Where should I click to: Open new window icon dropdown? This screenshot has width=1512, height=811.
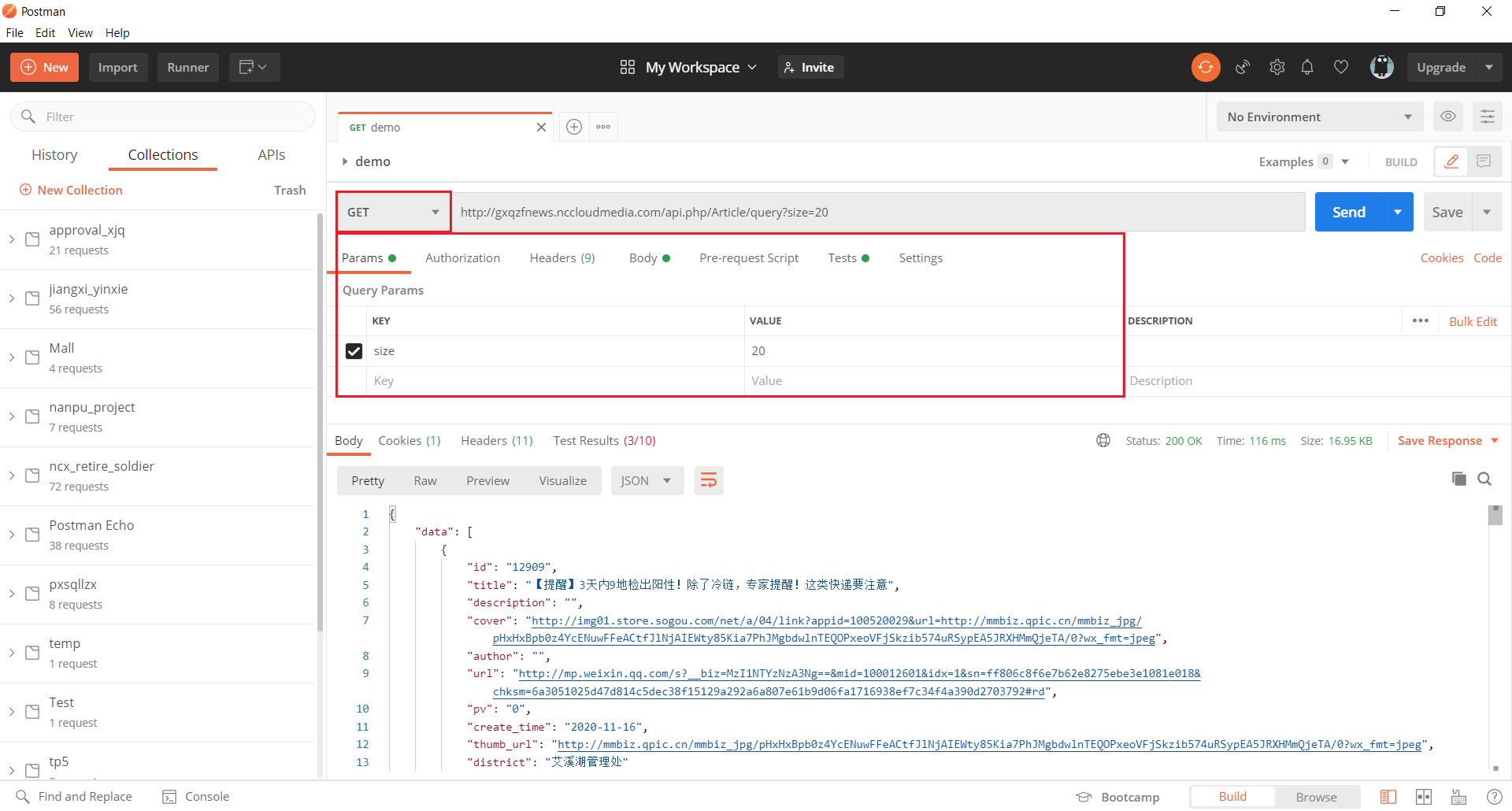tap(254, 68)
